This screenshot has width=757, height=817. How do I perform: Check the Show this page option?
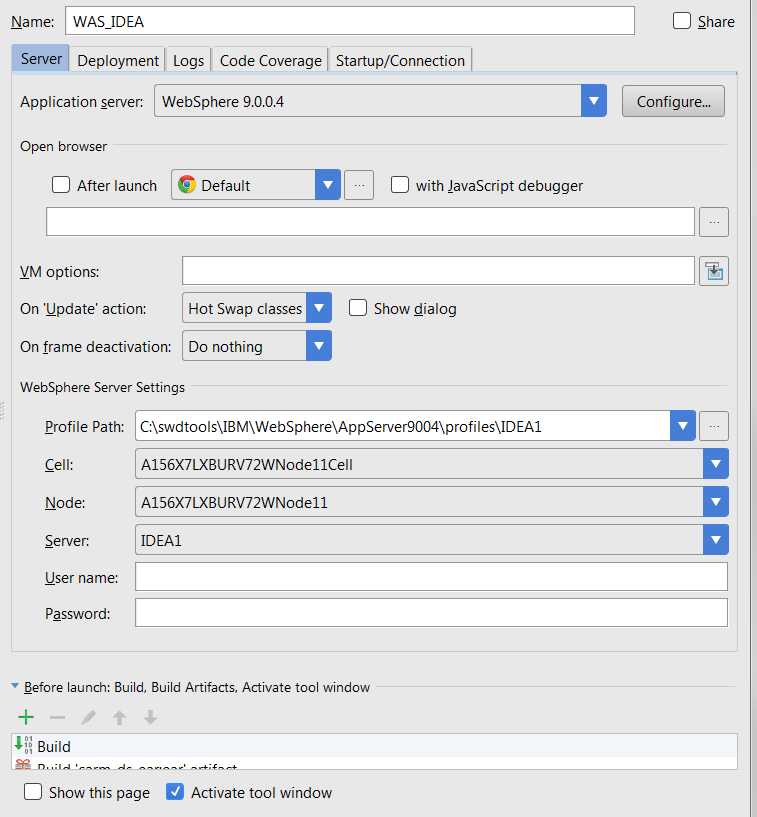[x=33, y=791]
